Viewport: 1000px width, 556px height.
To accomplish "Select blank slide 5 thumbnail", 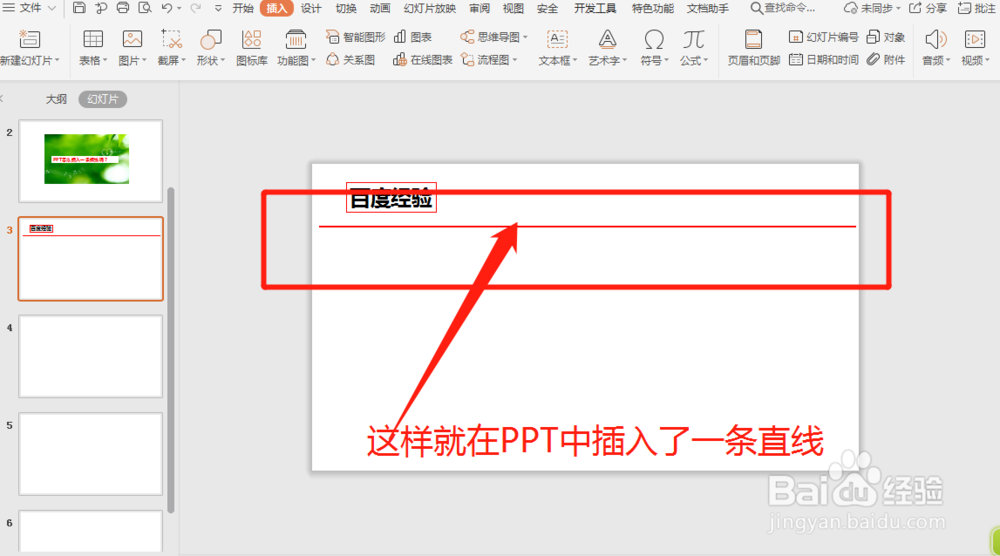I will 91,454.
